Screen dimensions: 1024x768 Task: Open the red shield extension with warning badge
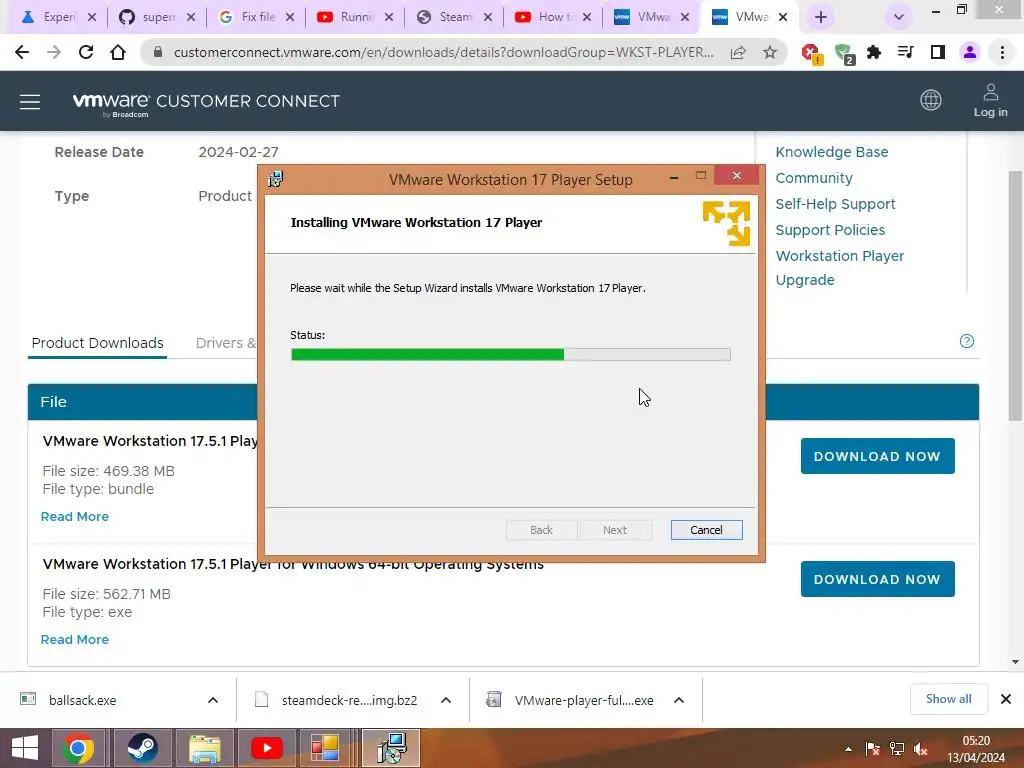click(x=812, y=54)
